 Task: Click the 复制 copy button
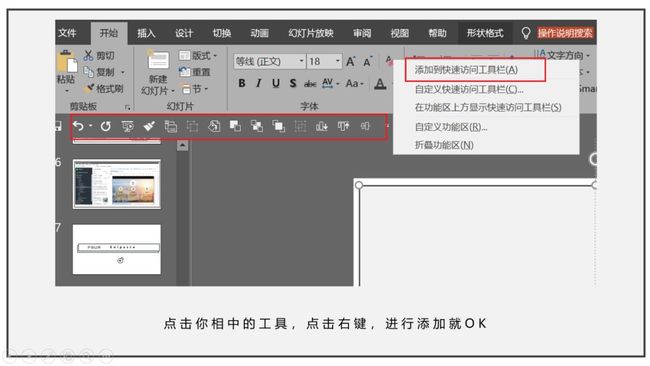coord(99,72)
